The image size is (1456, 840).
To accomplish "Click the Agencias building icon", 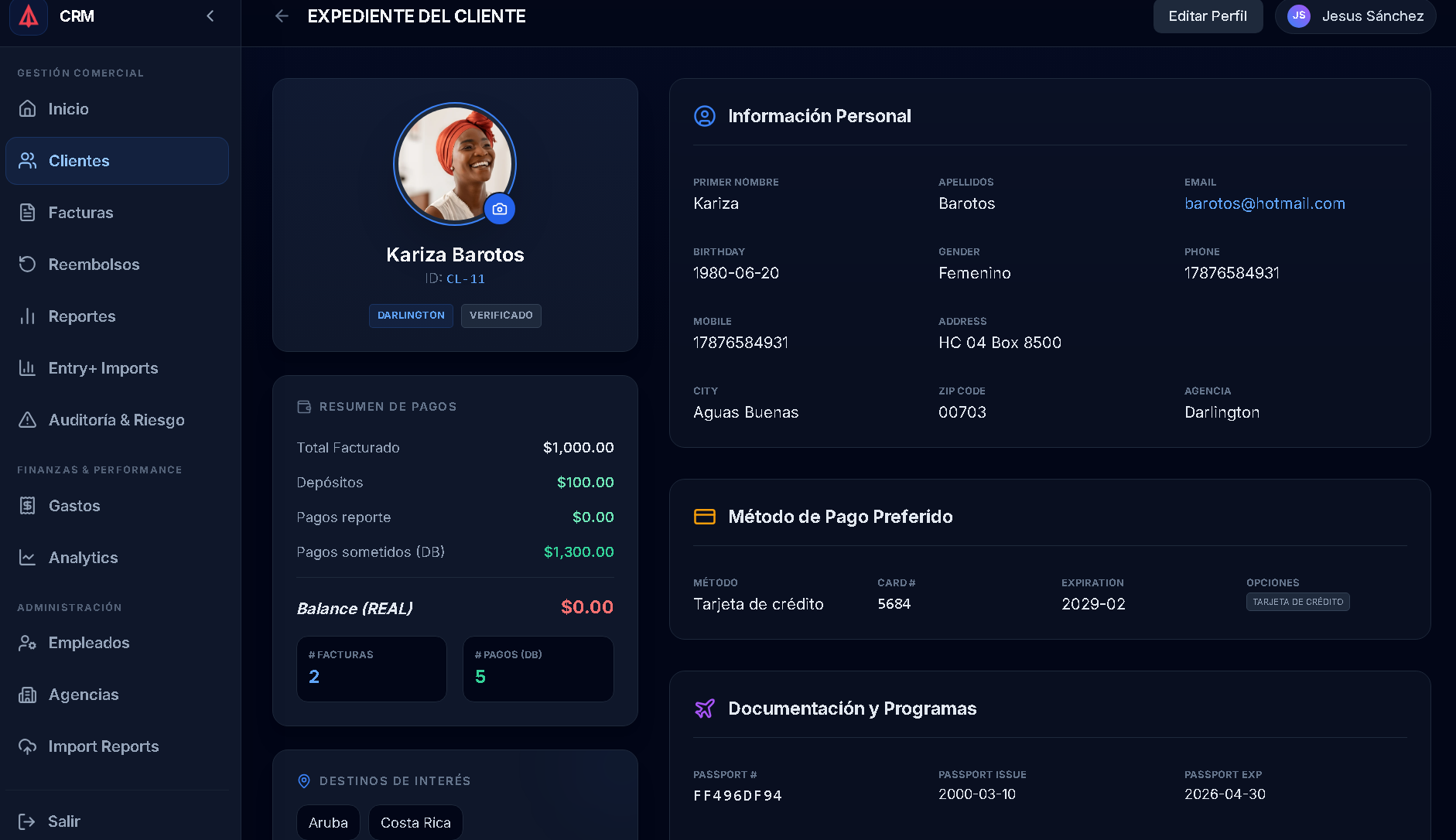I will tap(28, 694).
